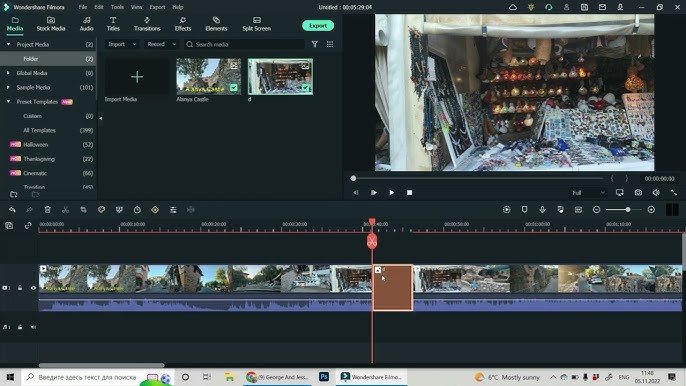Viewport: 686px width, 386px height.
Task: Open Photoshop from the taskbar
Action: pos(324,377)
